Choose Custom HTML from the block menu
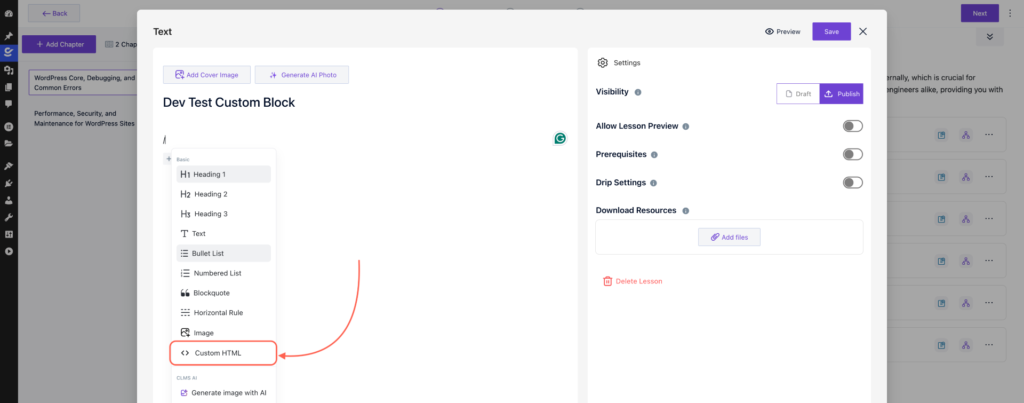Image resolution: width=1024 pixels, height=403 pixels. point(217,353)
